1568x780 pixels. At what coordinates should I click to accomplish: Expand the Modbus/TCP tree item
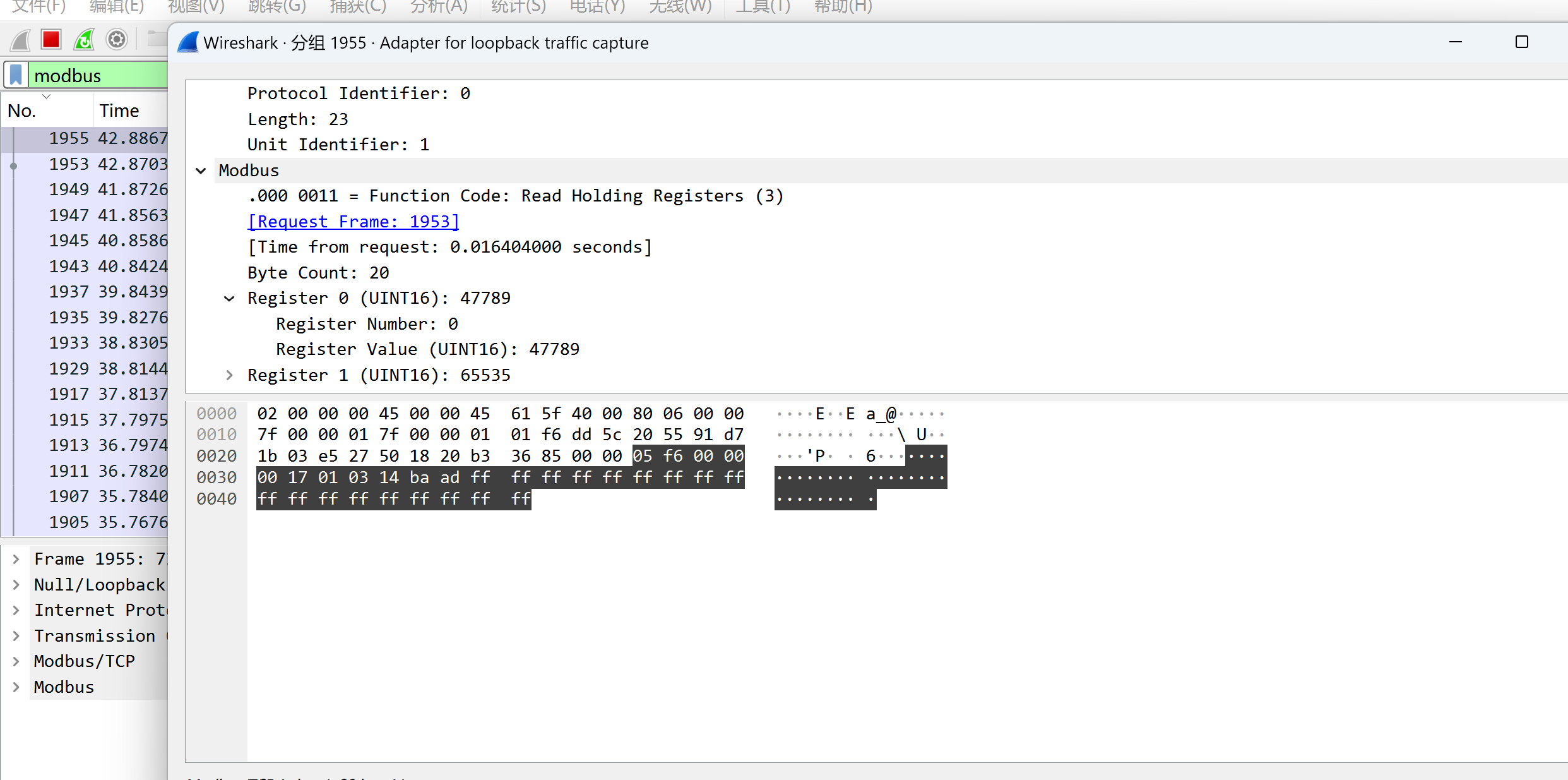pyautogui.click(x=16, y=661)
